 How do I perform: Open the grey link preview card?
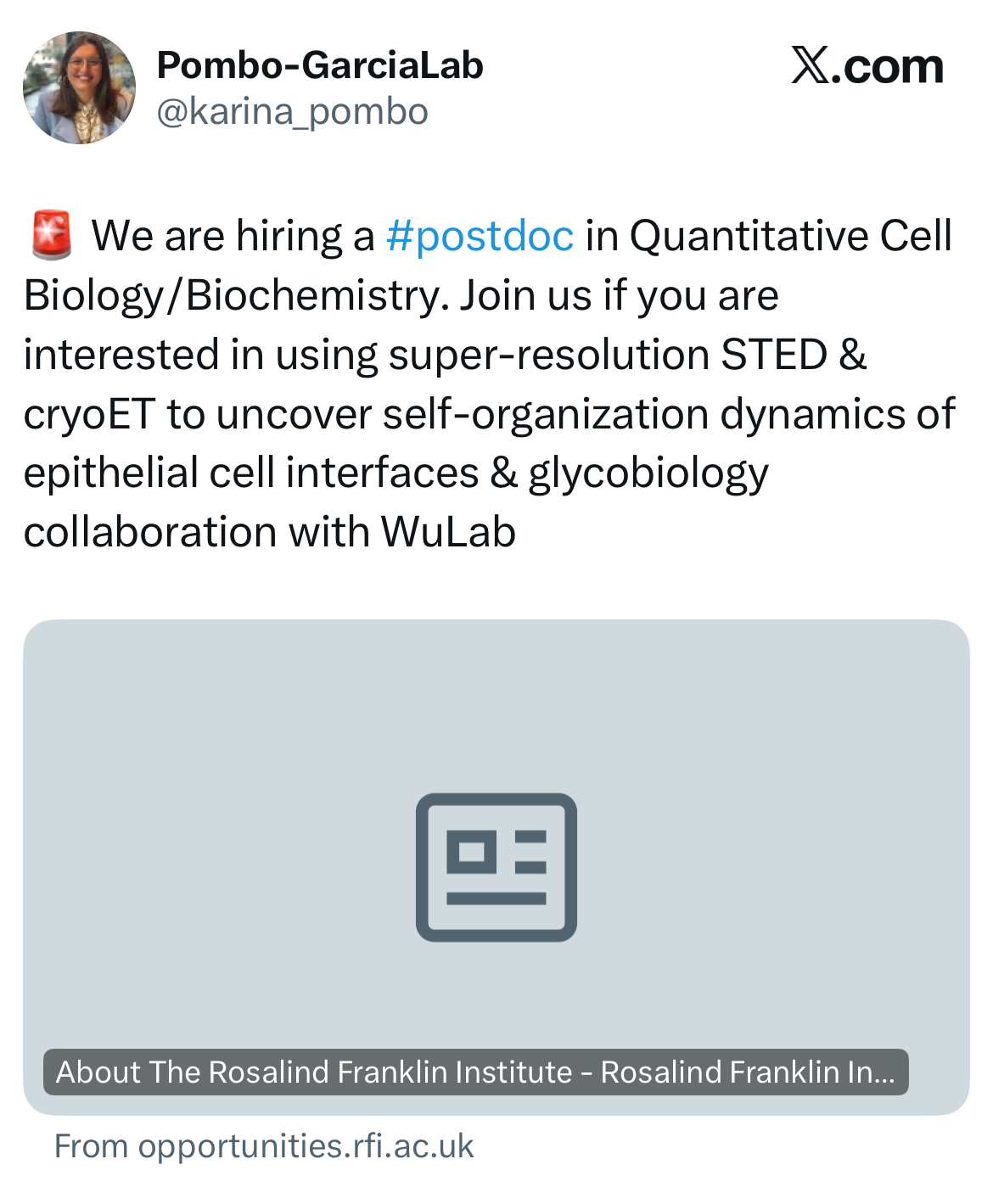496,764
